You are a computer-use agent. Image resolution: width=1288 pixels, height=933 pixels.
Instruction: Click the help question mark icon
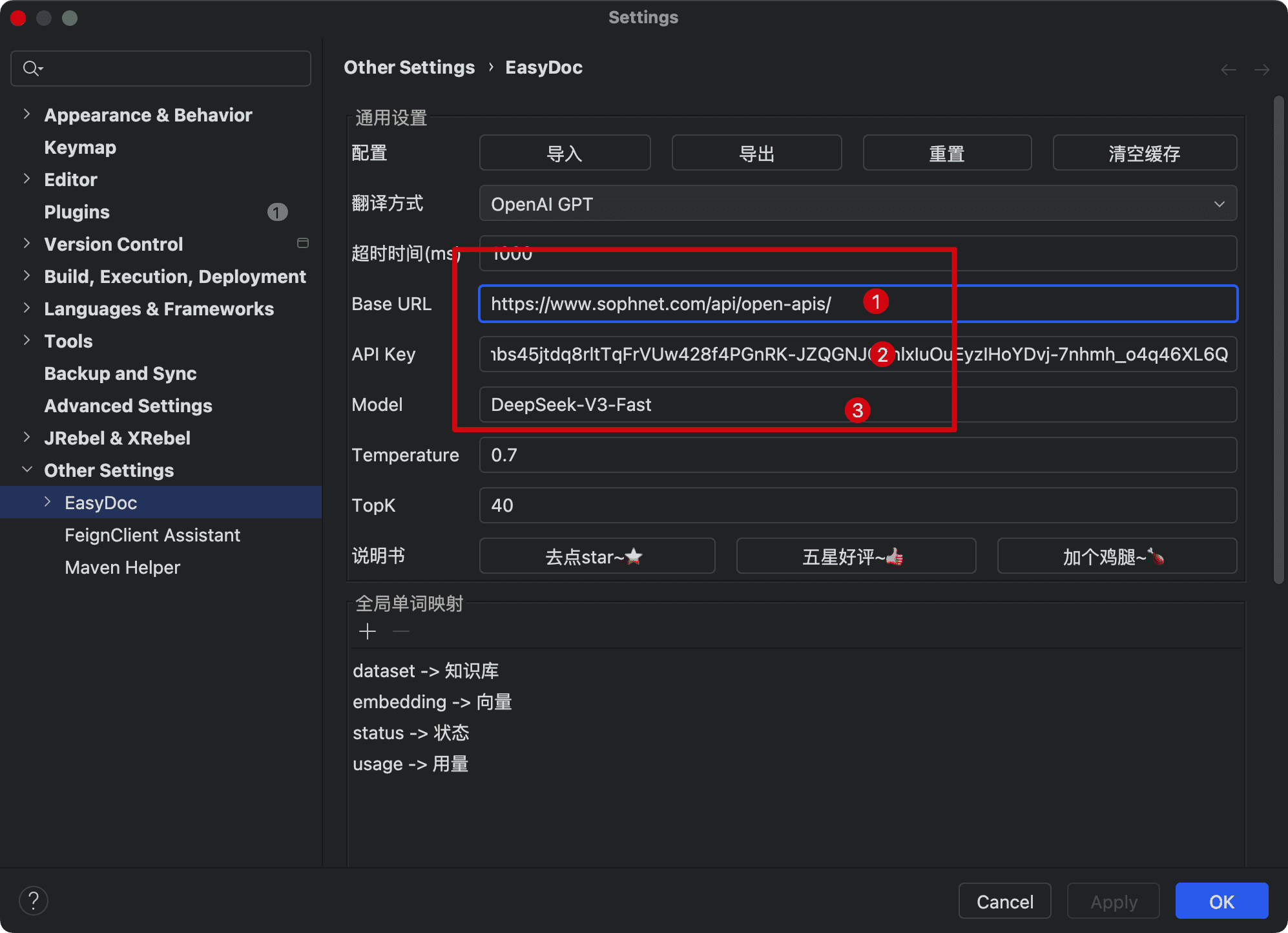tap(34, 901)
